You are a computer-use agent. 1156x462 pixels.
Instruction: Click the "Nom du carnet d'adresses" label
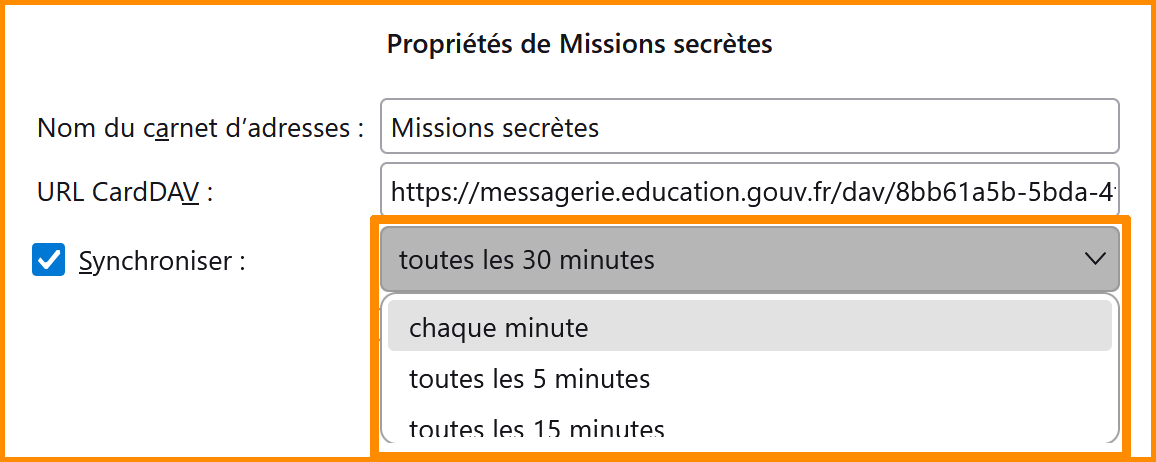point(200,128)
